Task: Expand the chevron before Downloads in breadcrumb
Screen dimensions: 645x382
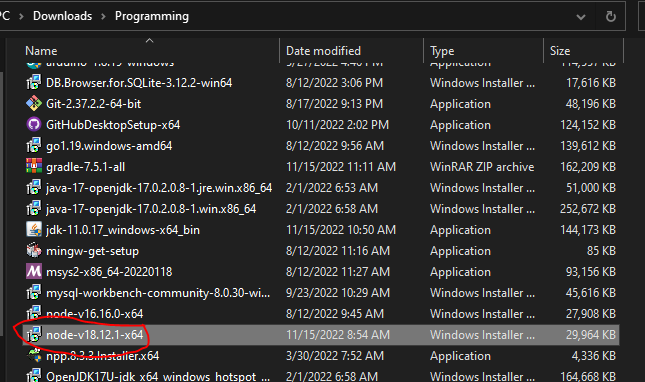Action: 21,16
